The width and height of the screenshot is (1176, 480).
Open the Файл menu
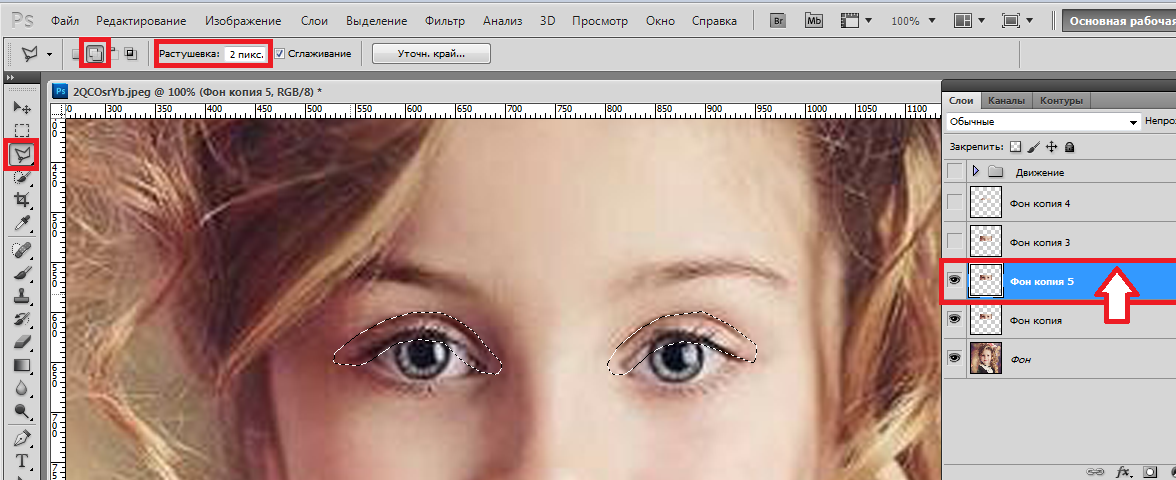65,21
